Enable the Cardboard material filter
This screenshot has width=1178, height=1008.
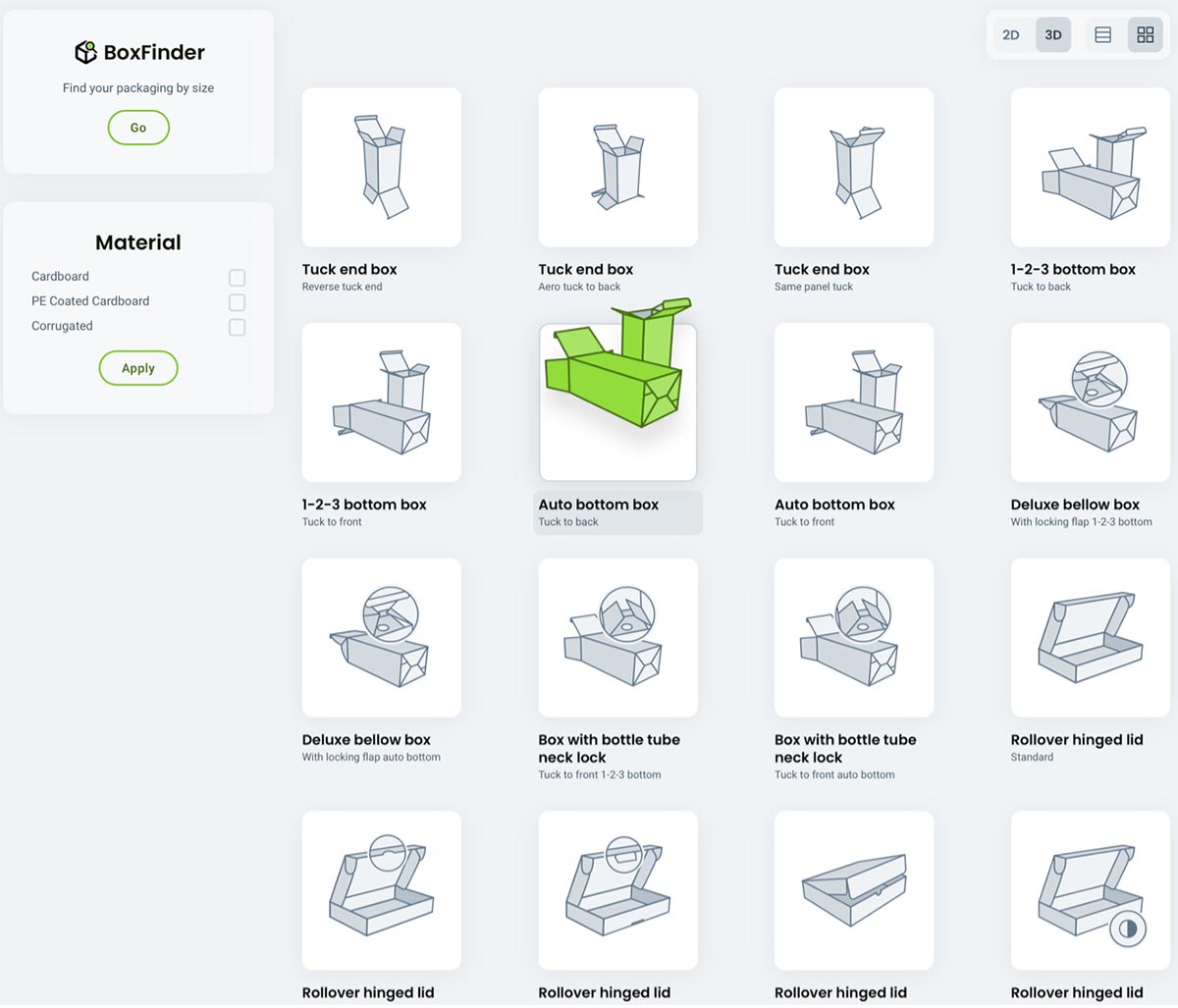coord(237,278)
